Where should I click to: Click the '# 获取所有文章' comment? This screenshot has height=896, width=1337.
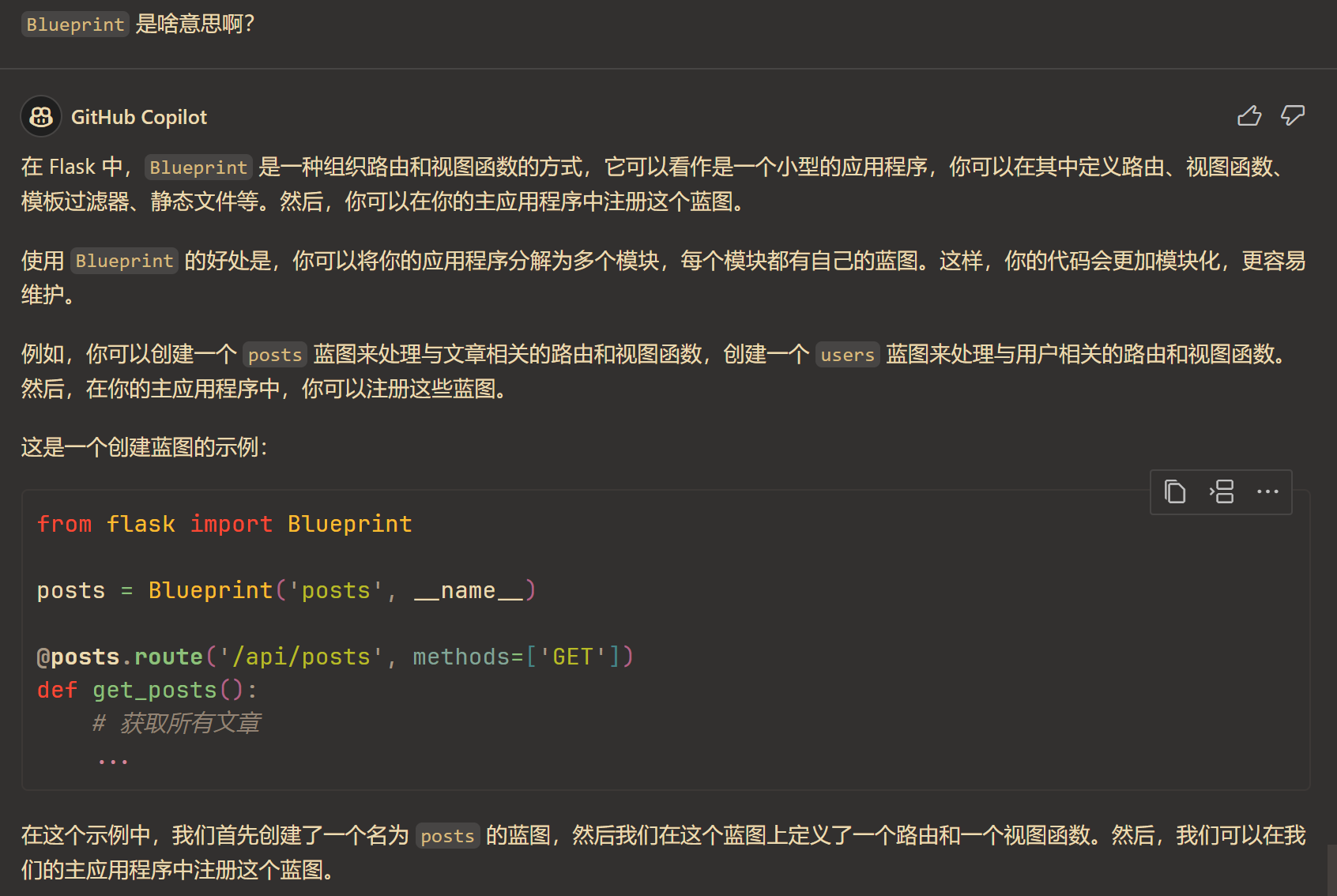click(x=176, y=723)
